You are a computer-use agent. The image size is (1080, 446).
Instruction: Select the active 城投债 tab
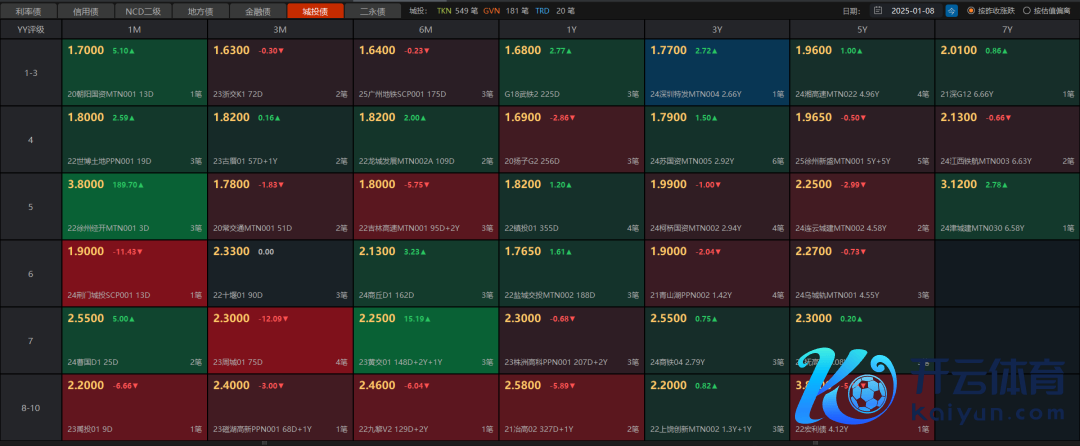tap(314, 11)
